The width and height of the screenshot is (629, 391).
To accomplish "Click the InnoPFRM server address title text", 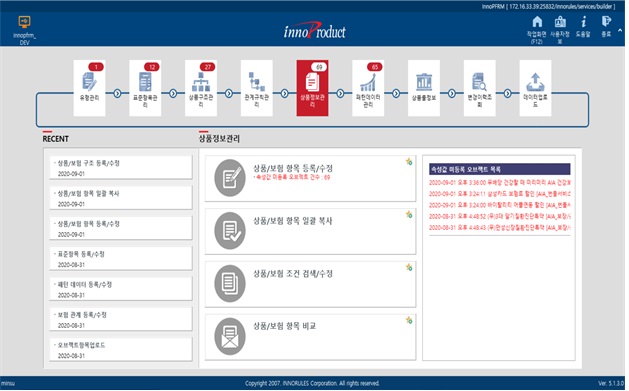I will pos(548,6).
